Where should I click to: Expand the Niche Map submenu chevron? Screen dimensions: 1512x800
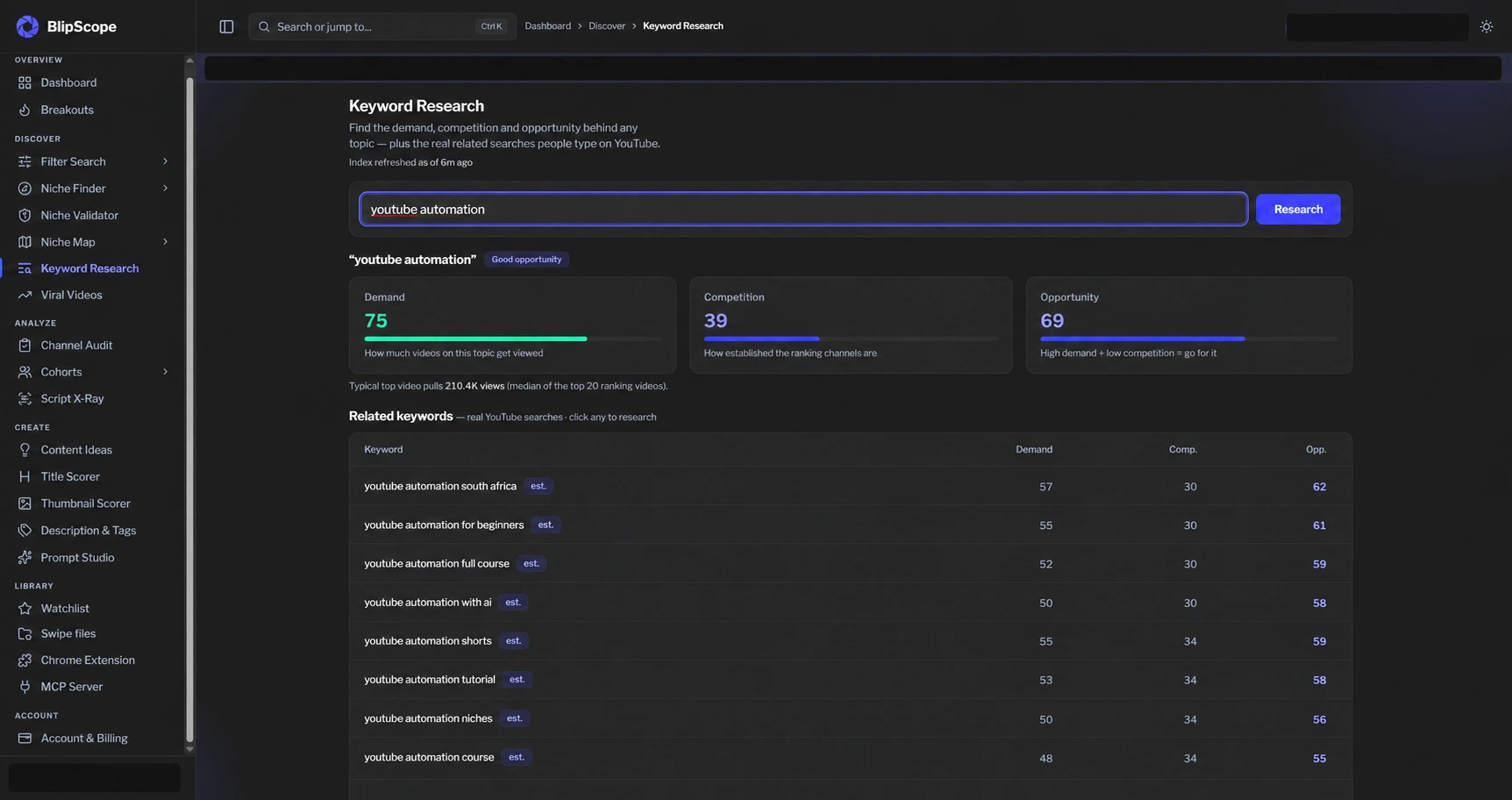click(x=165, y=241)
